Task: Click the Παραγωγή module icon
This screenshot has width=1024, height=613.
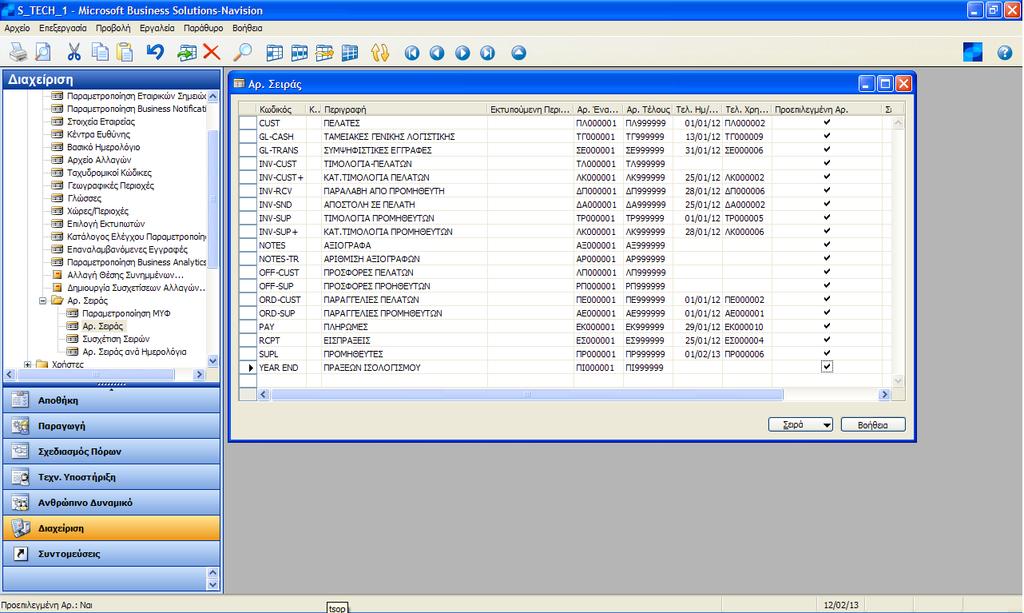Action: pyautogui.click(x=20, y=426)
